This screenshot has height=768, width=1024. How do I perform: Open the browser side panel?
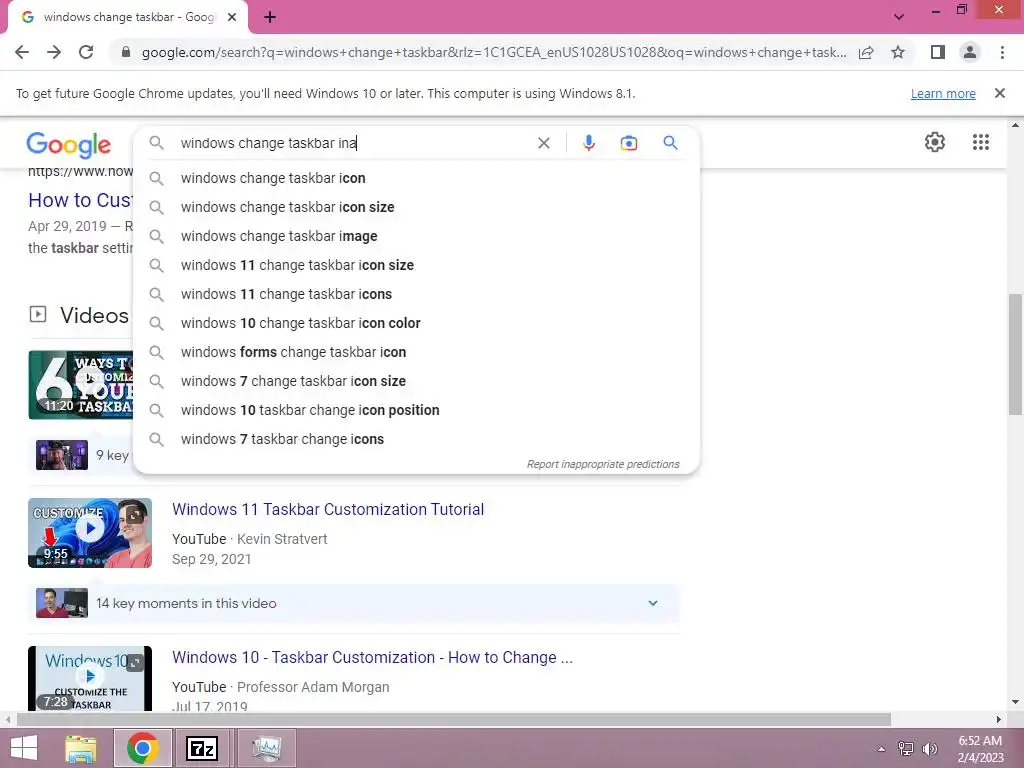(x=938, y=52)
